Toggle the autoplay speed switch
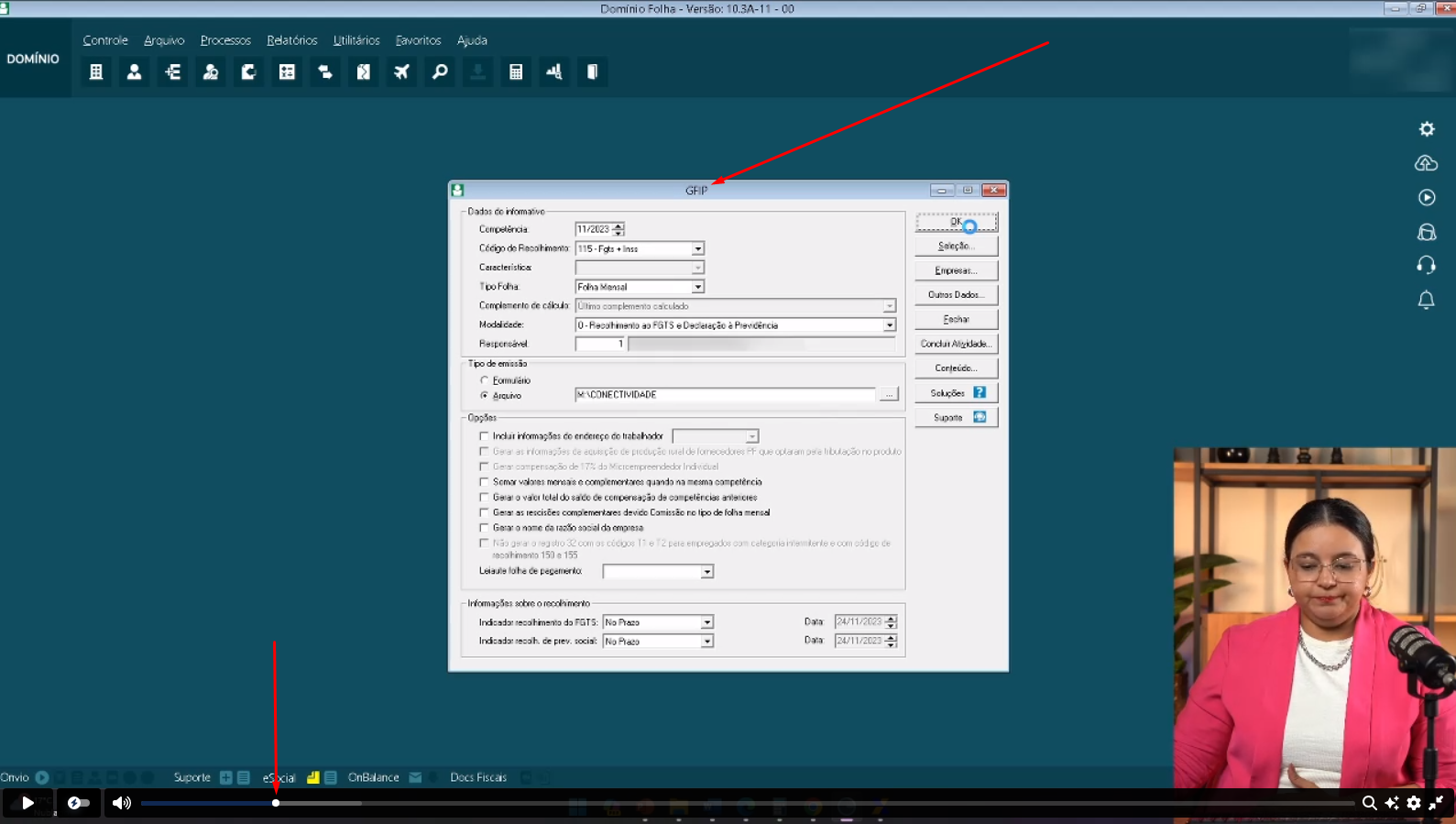 tap(79, 803)
